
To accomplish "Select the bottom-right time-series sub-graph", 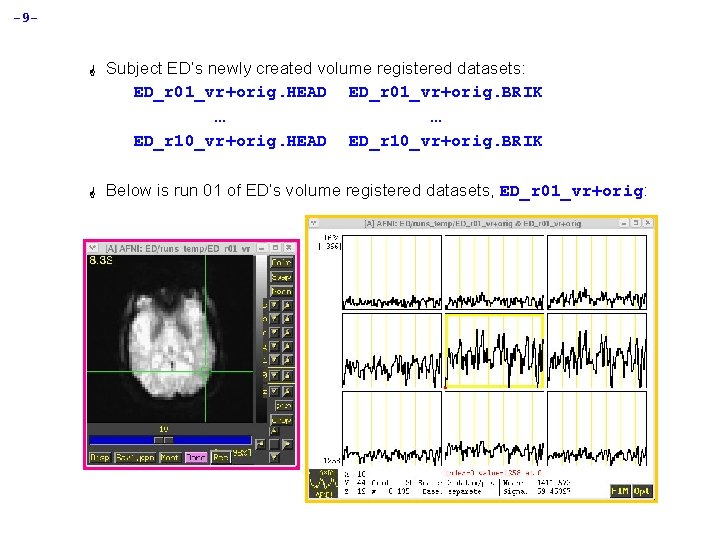I will [597, 428].
